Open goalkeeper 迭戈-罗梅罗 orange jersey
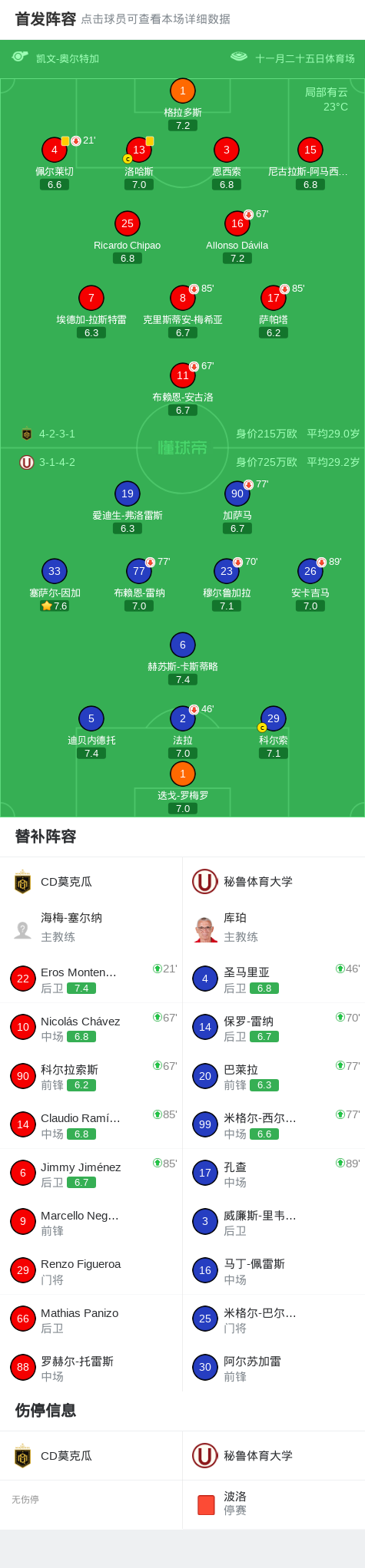The width and height of the screenshot is (365, 1568). (x=182, y=774)
